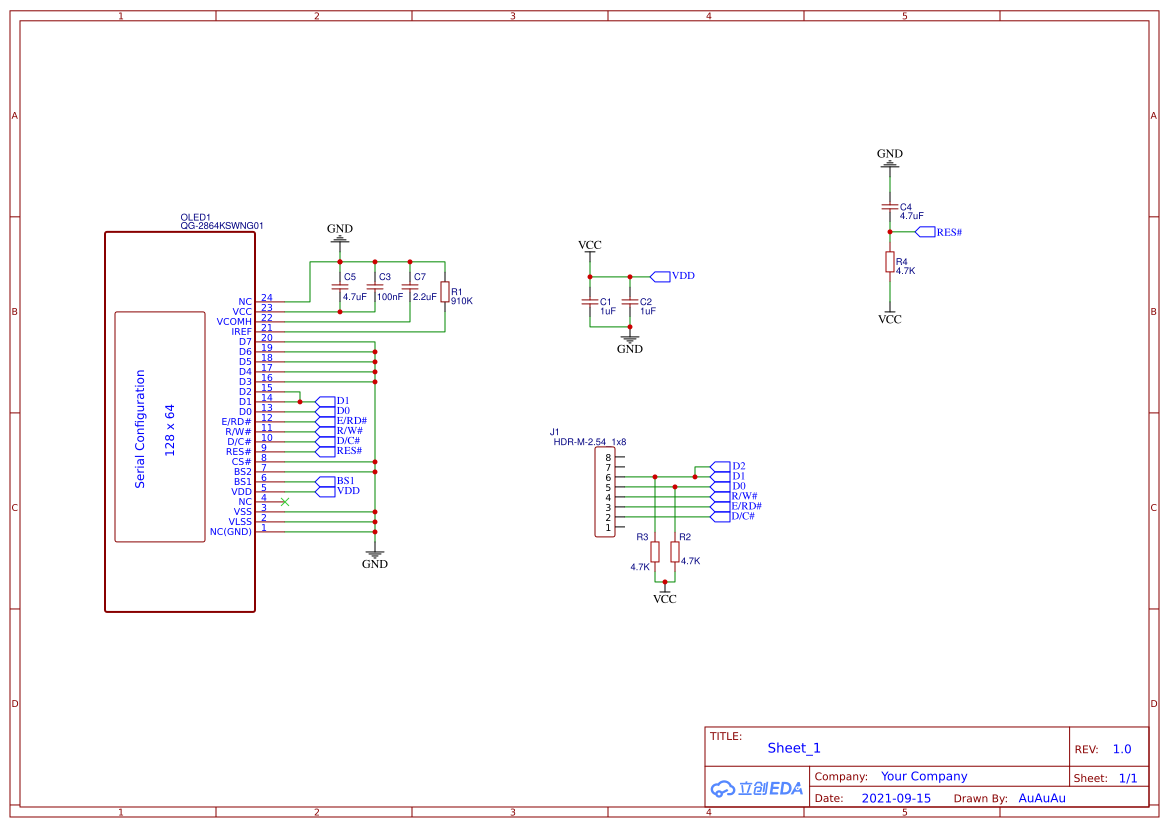1169x827 pixels.
Task: Select the R1 910K resistor symbol
Action: (x=445, y=292)
